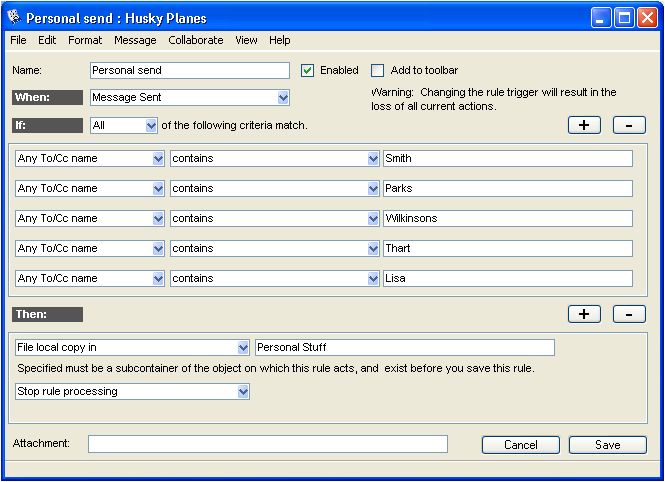Open the contains dropdown in the Smith row
This screenshot has height=482, width=665.
[x=373, y=159]
